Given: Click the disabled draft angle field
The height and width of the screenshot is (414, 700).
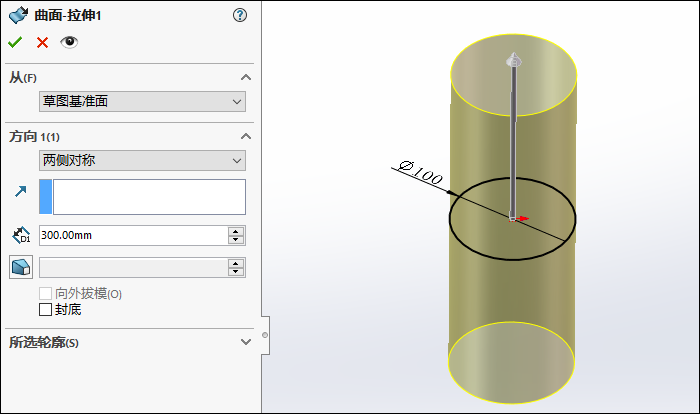Looking at the screenshot, I should tap(133, 268).
